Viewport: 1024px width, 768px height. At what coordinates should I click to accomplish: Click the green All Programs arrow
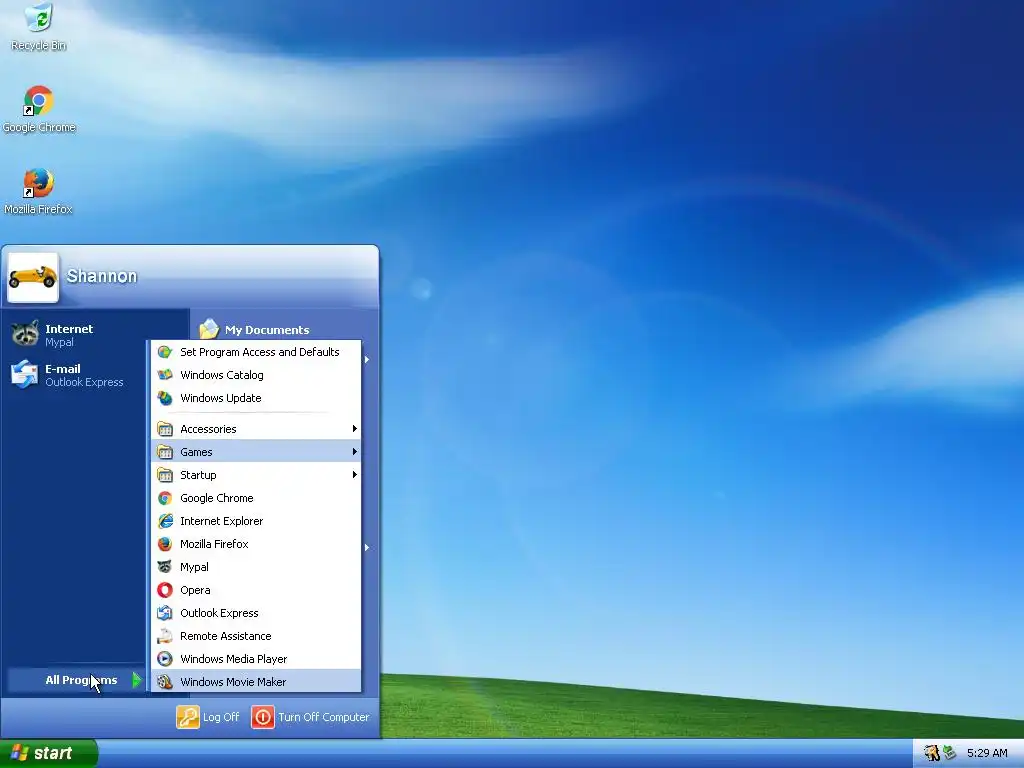[x=136, y=680]
